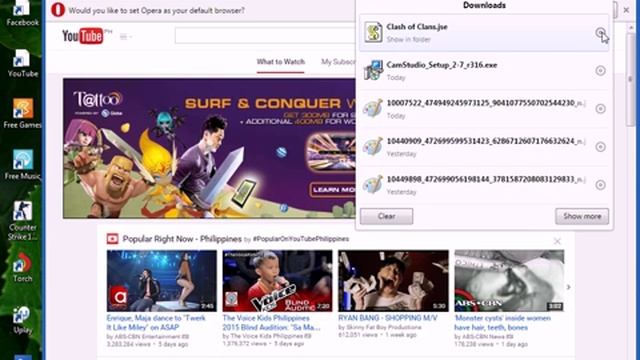Open the YouTube guide menu dropdown
This screenshot has height=360, width=640.
coord(125,37)
